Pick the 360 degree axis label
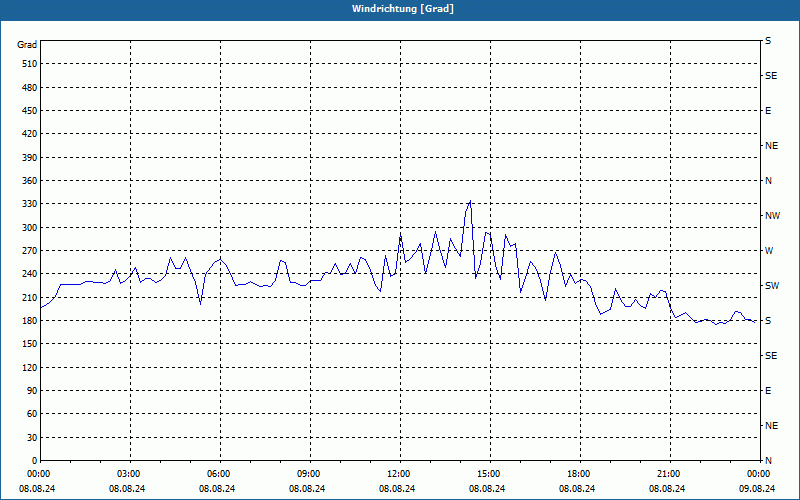This screenshot has height=500, width=800. click(30, 181)
